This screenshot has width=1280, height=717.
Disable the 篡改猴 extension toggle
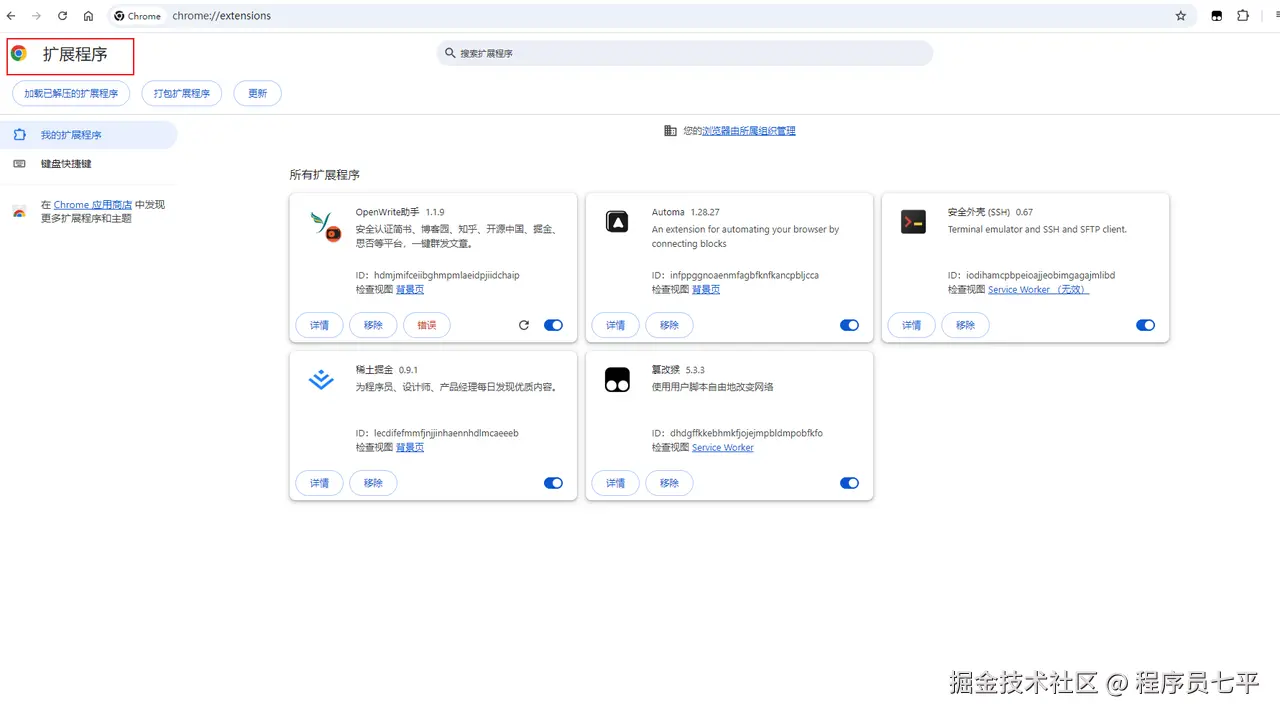[x=849, y=483]
